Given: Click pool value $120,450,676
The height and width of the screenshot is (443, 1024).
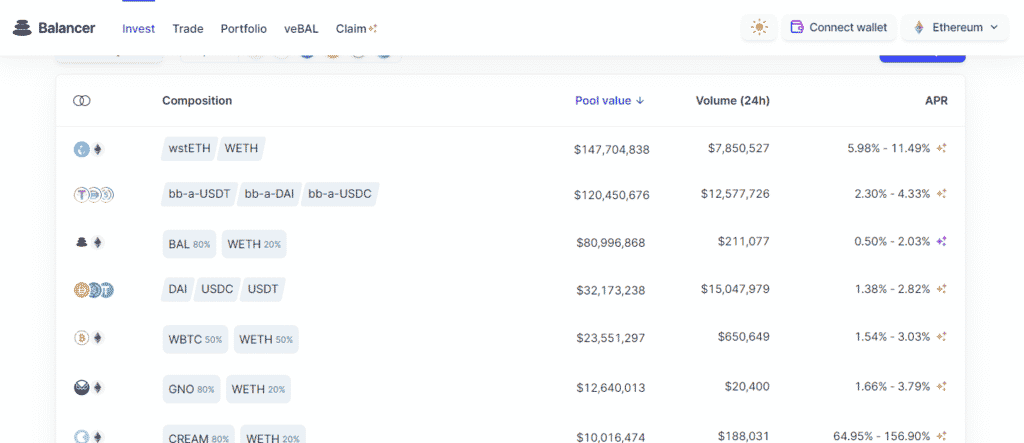Looking at the screenshot, I should point(612,195).
